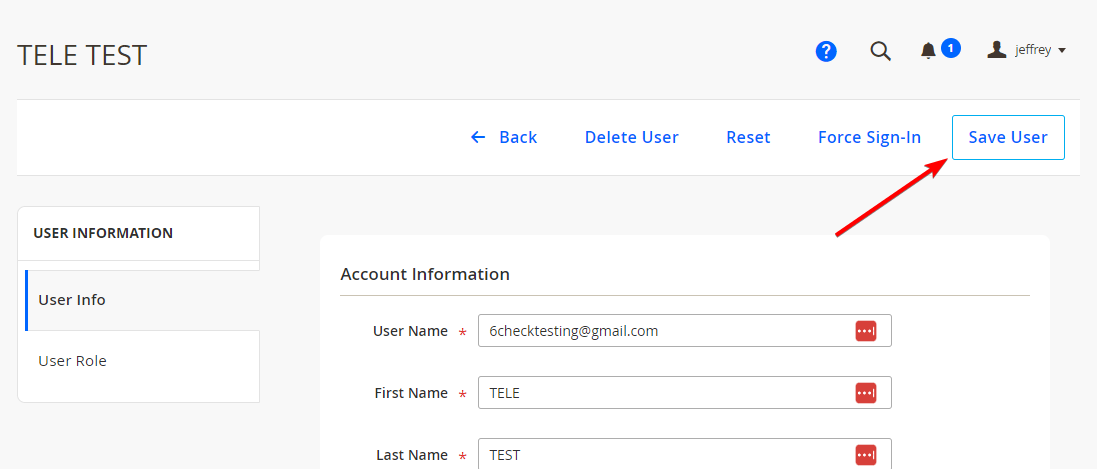
Task: Click the user avatar icon beside jeffrey
Action: click(997, 50)
